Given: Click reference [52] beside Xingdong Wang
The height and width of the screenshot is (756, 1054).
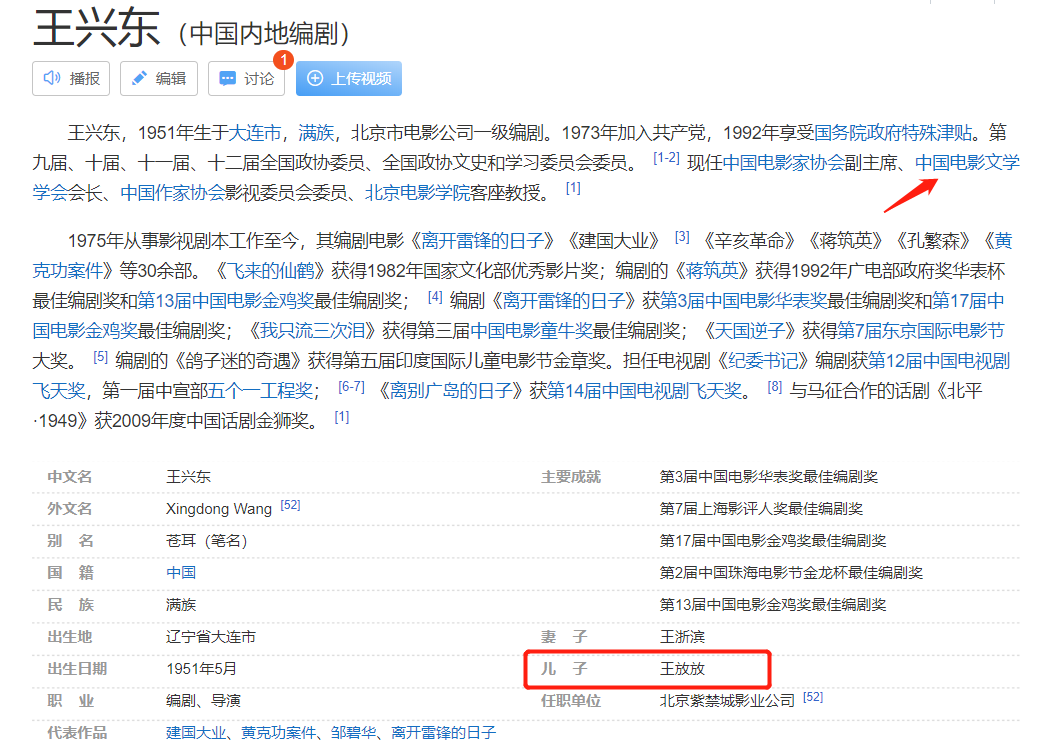Looking at the screenshot, I should (x=290, y=505).
